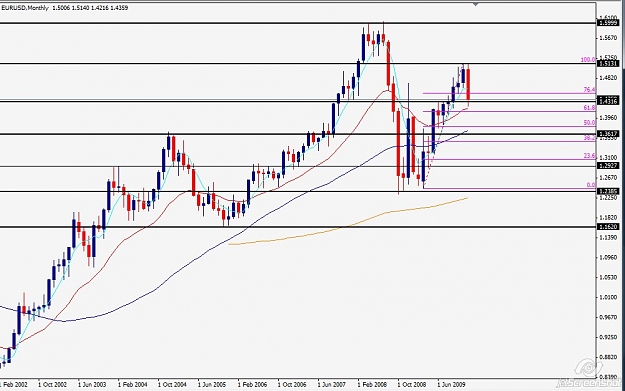Click the 0.9670 price axis value
Screen dimensions: 625x391
coord(609,317)
